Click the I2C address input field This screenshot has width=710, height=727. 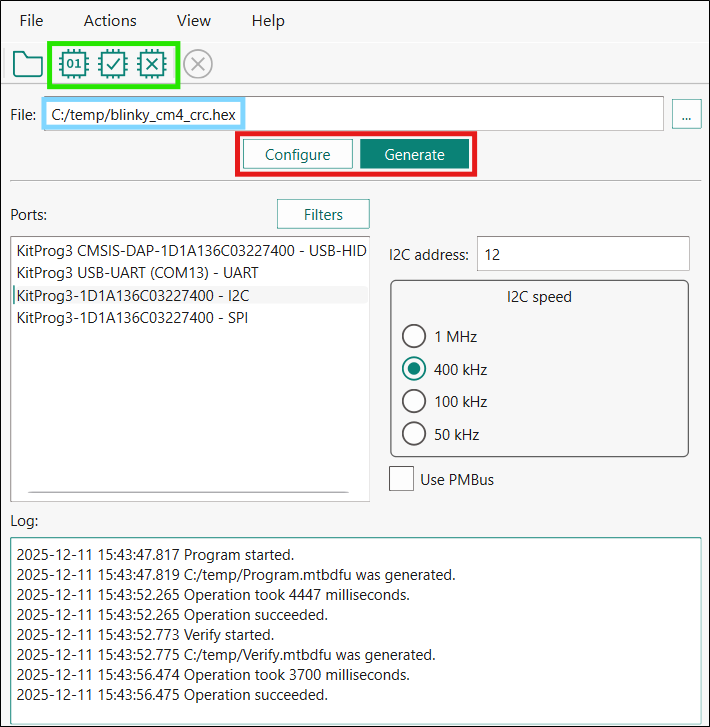583,254
